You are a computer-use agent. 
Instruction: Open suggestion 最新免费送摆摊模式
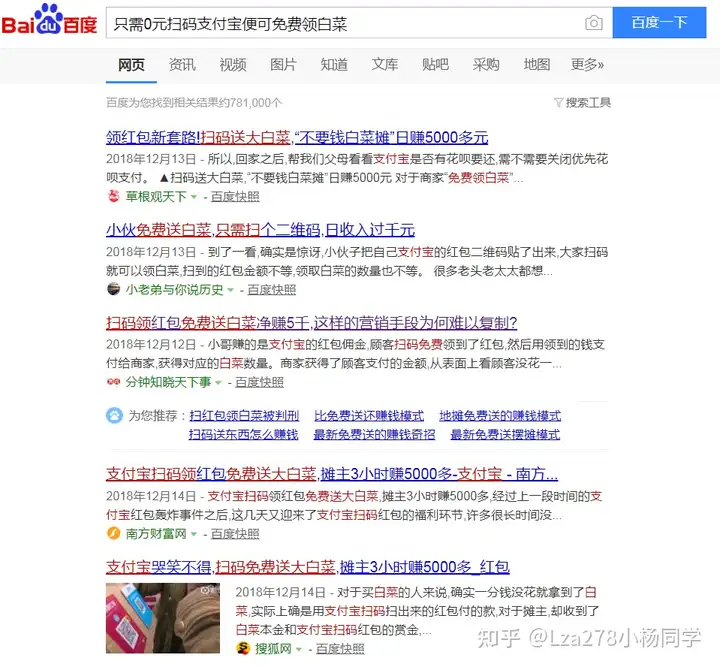[x=505, y=434]
